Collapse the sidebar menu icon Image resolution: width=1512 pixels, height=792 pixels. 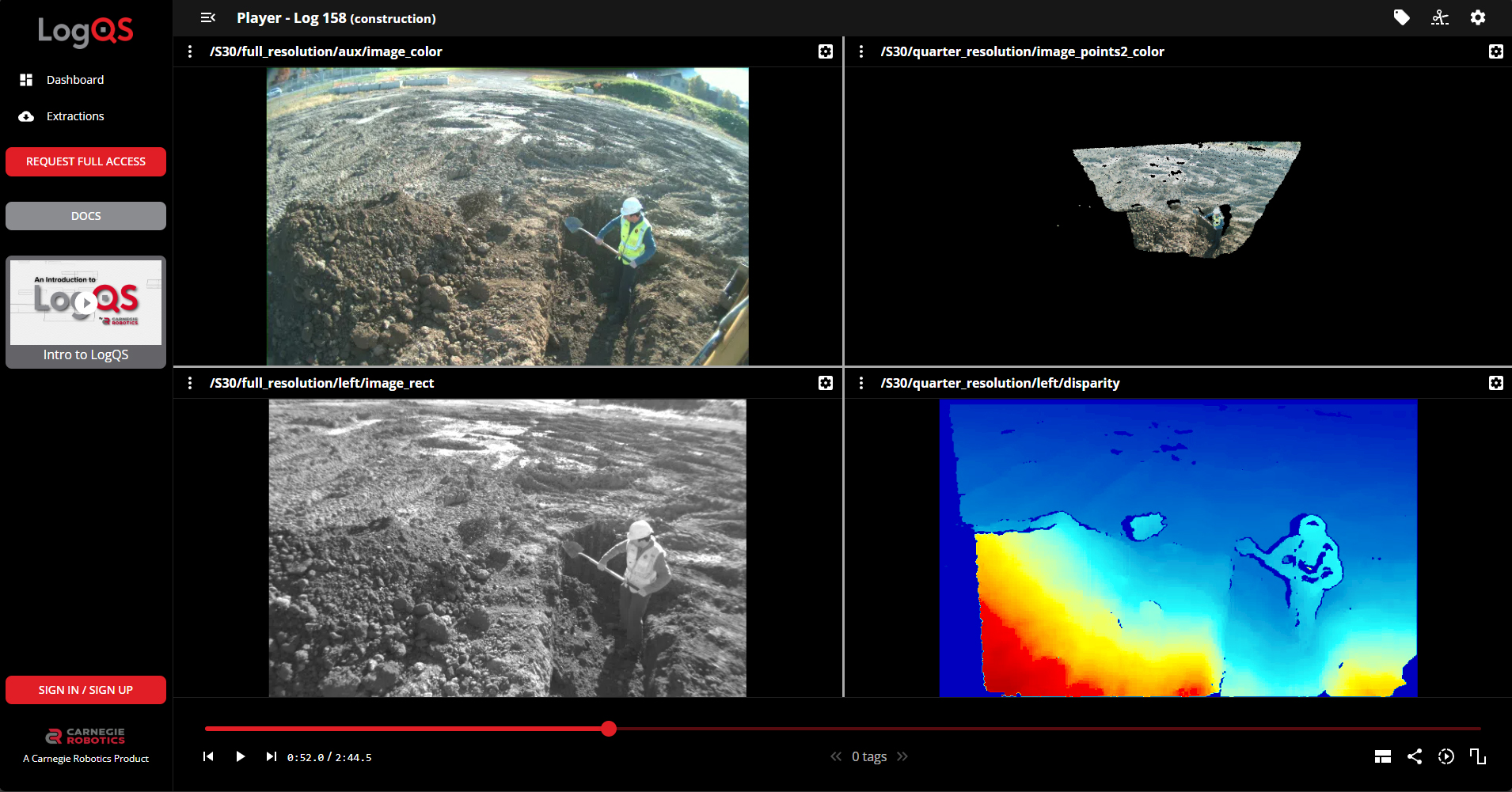coord(208,17)
